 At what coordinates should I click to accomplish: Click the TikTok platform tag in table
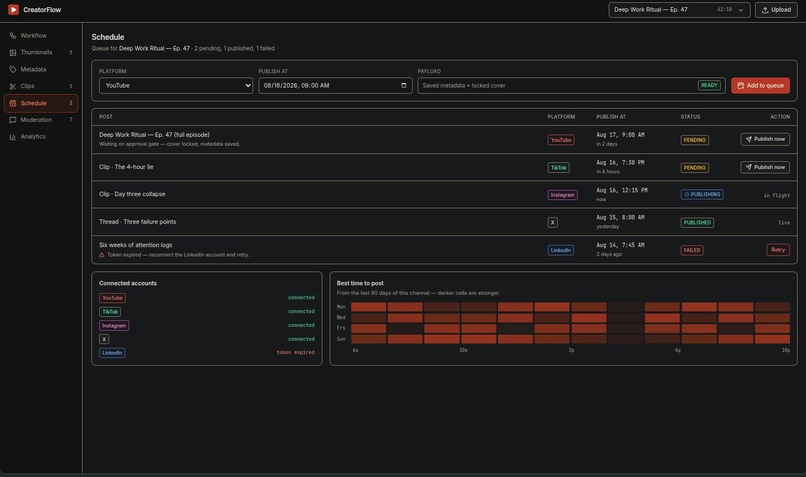[x=558, y=168]
